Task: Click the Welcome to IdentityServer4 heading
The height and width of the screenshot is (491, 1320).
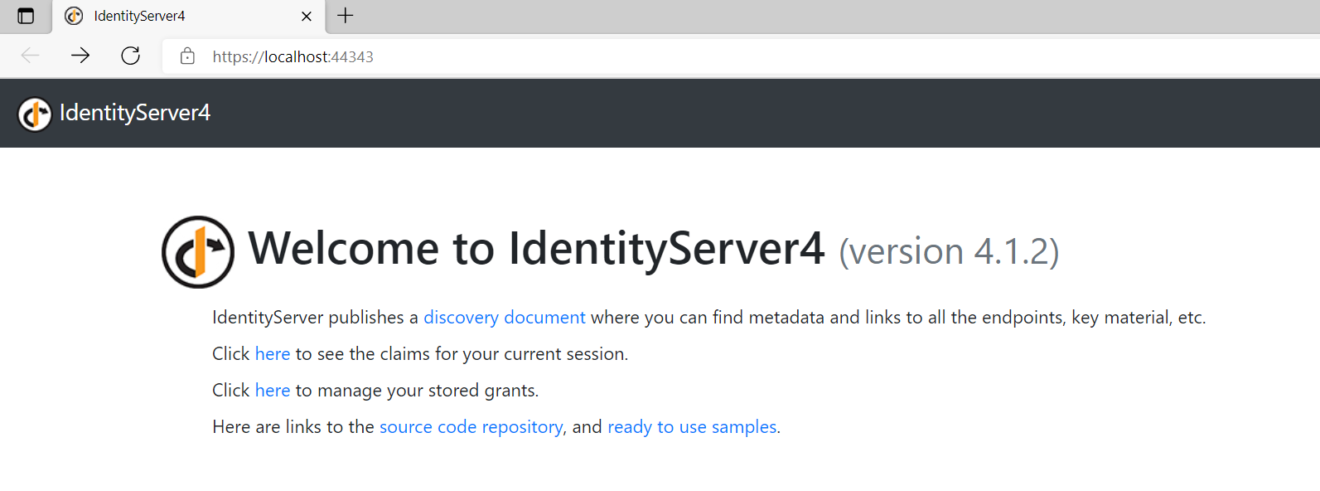Action: point(536,250)
